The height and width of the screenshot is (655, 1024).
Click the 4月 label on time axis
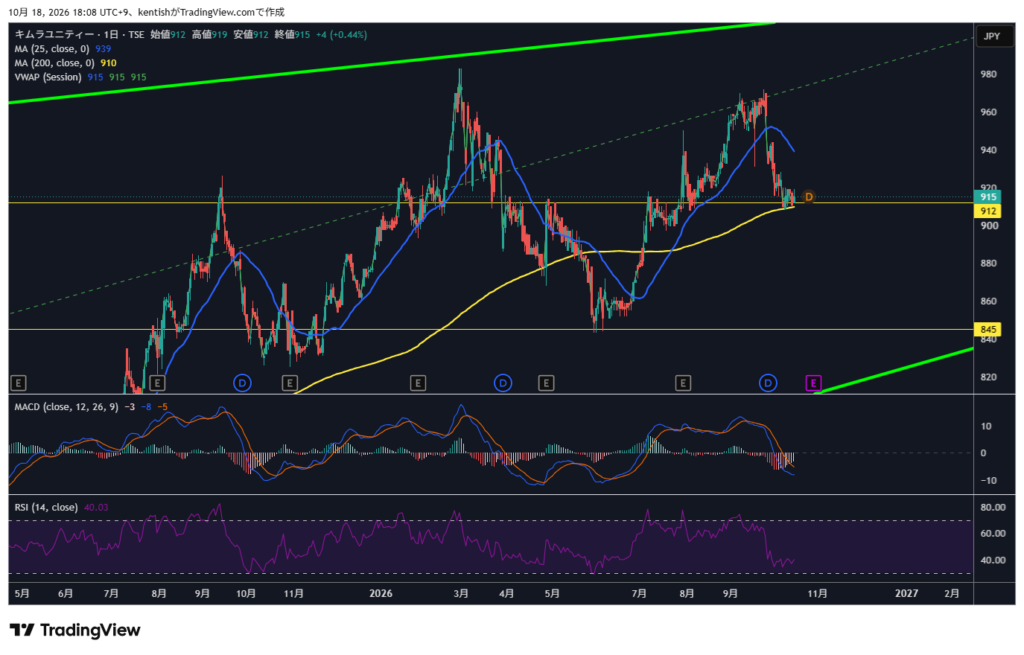[x=506, y=594]
